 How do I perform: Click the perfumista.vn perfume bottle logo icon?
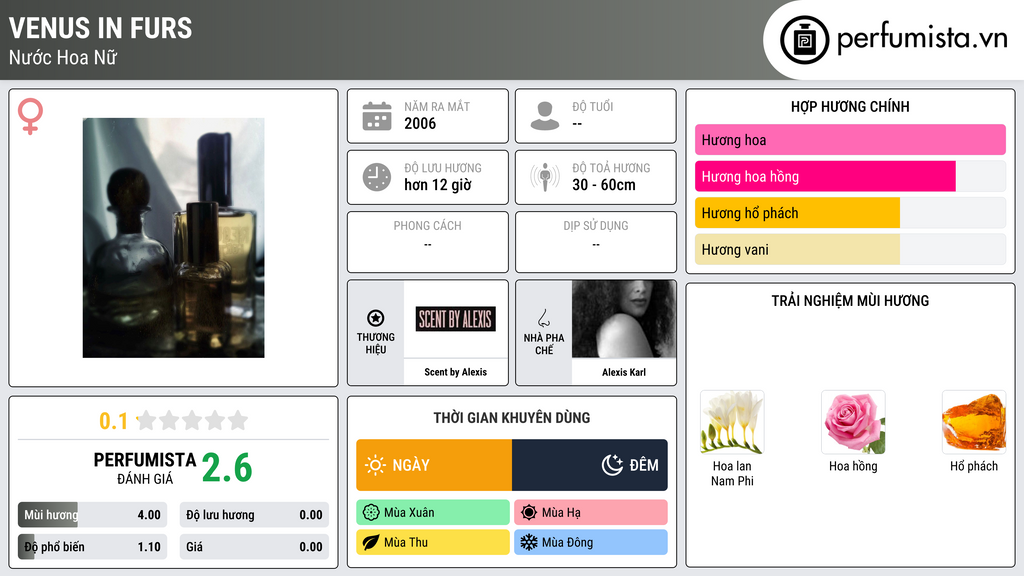click(804, 40)
